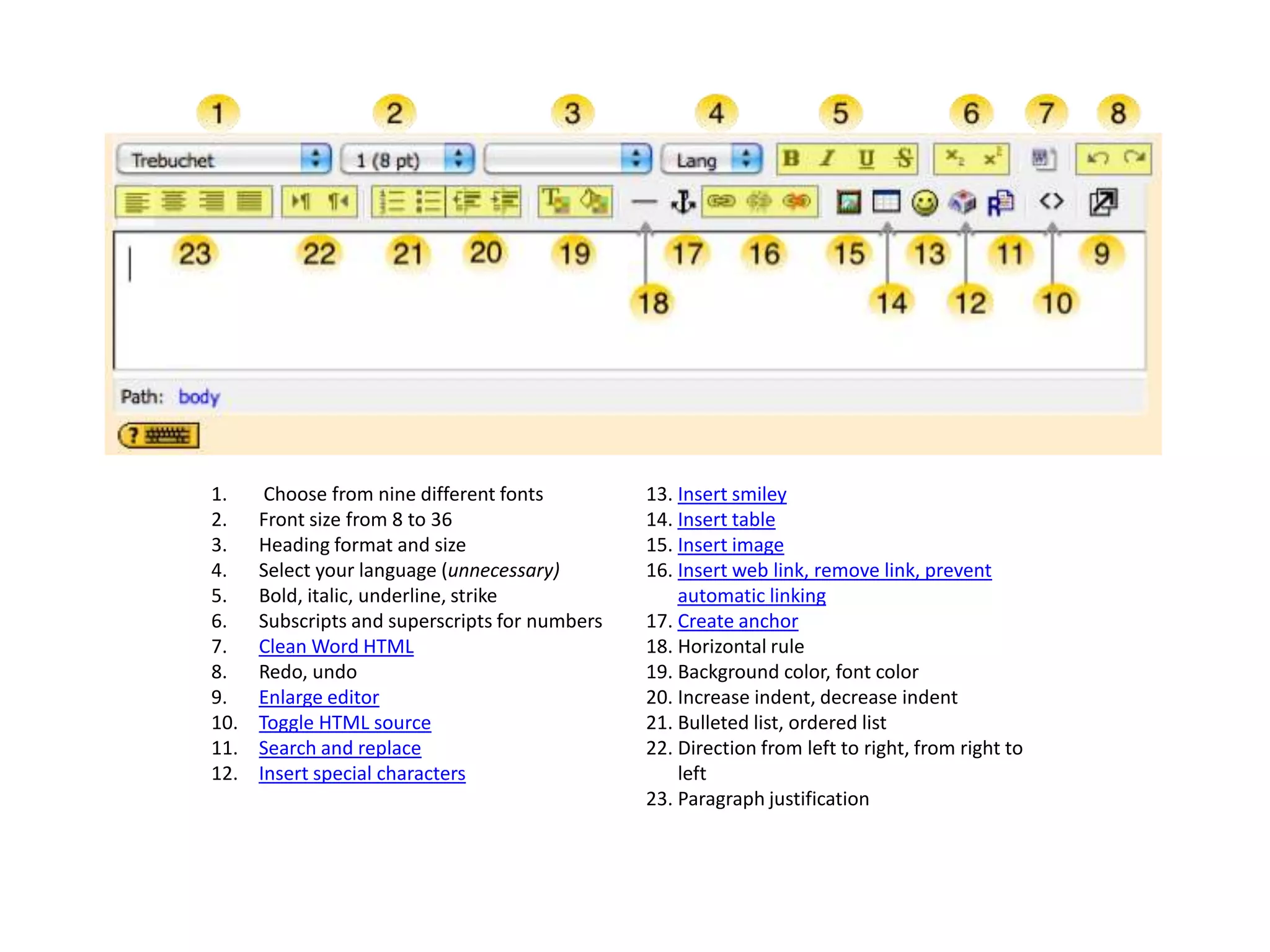Screen dimensions: 1270x952
Task: Click the Create anchor icon
Action: tap(683, 202)
